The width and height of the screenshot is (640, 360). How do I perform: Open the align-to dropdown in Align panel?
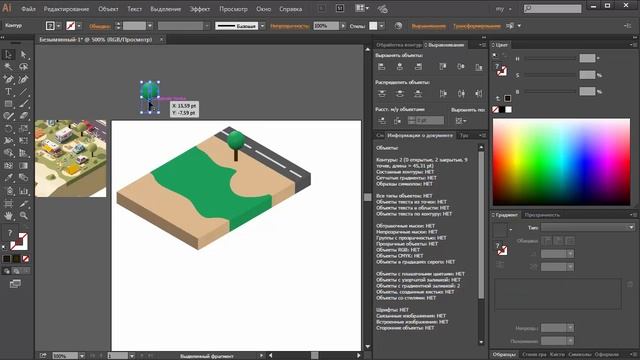click(x=462, y=121)
